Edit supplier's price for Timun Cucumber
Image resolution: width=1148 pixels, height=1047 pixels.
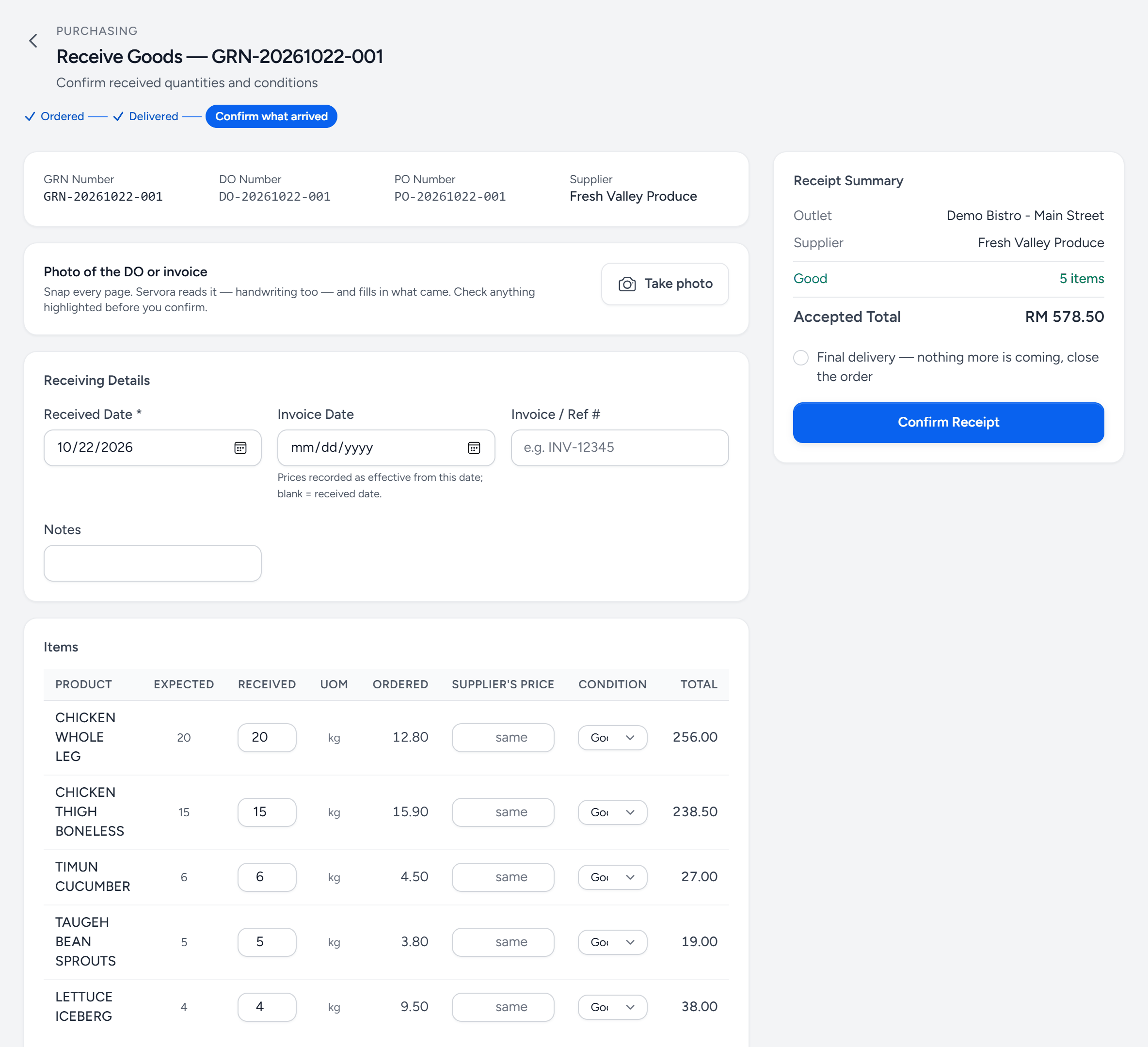(x=503, y=877)
